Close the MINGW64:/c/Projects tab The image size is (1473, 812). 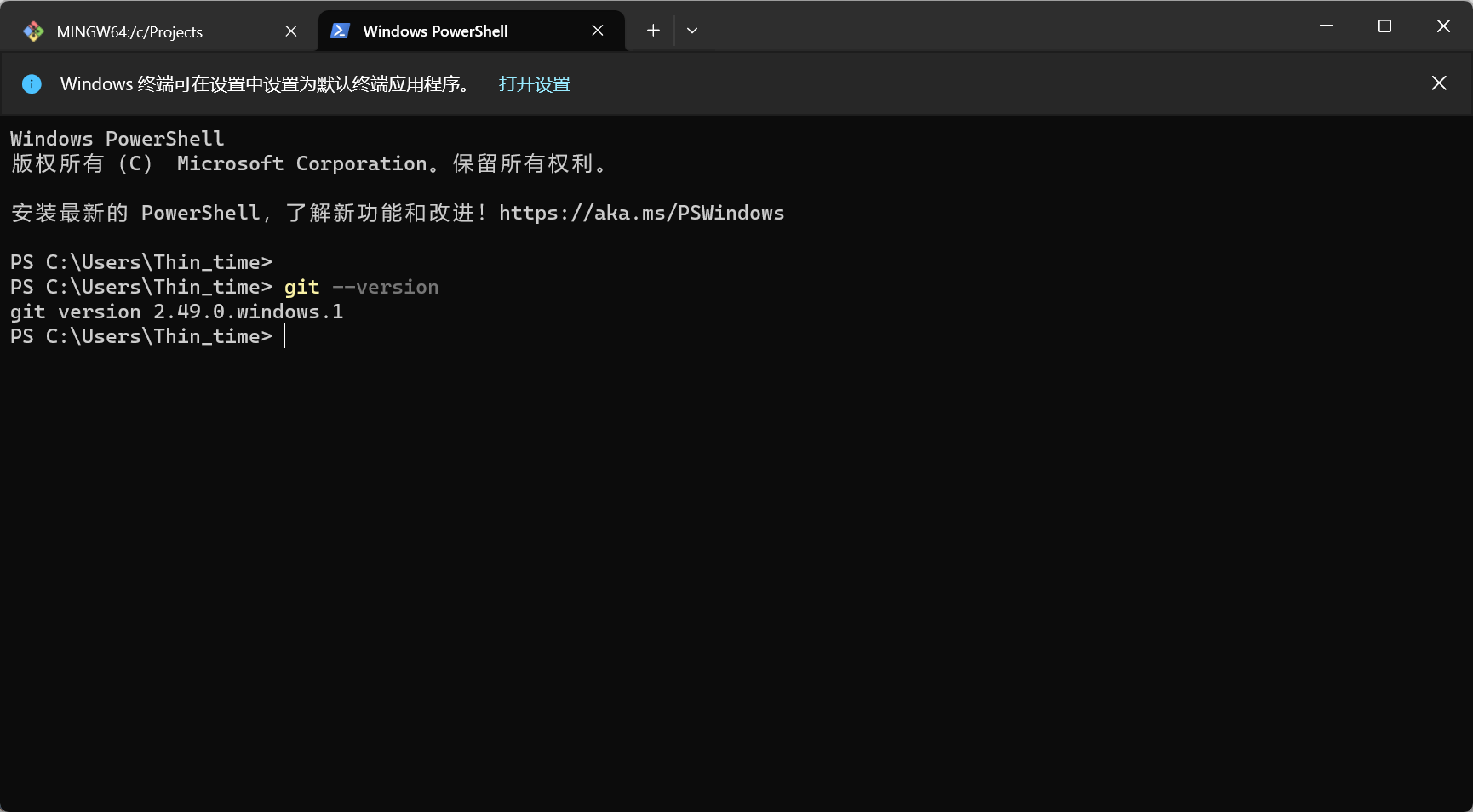click(291, 31)
